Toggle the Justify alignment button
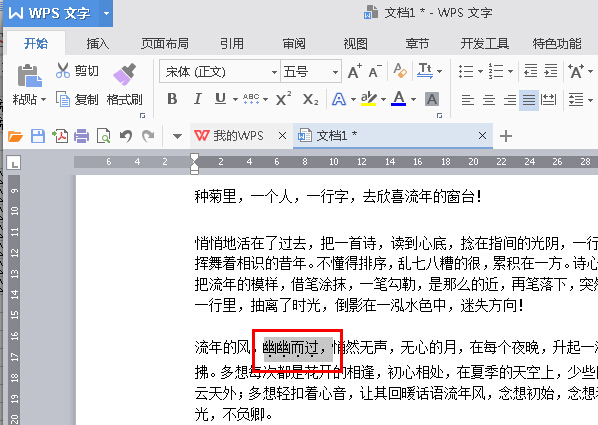The height and width of the screenshot is (425, 598). tap(529, 100)
